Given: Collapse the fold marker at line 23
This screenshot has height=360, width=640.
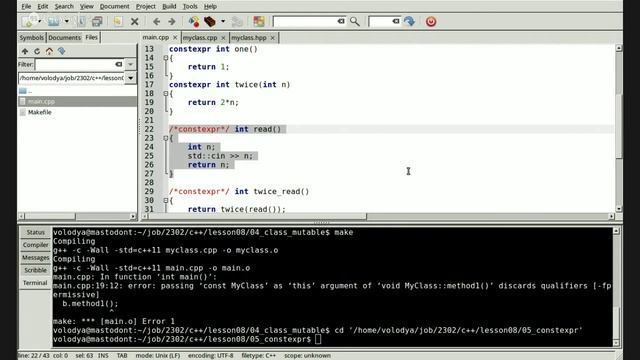Looking at the screenshot, I should pyautogui.click(x=166, y=138).
